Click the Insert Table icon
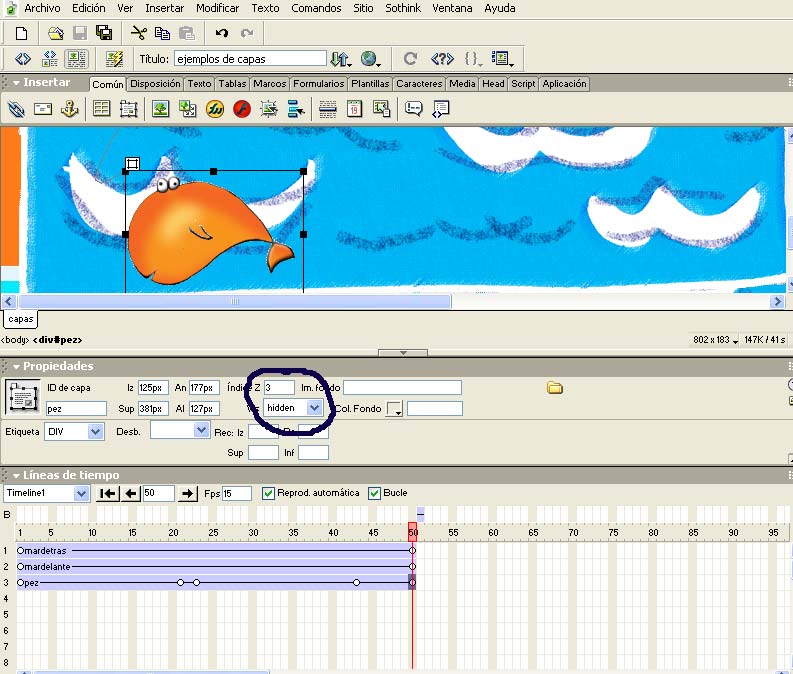Viewport: 793px width, 674px height. pos(102,109)
